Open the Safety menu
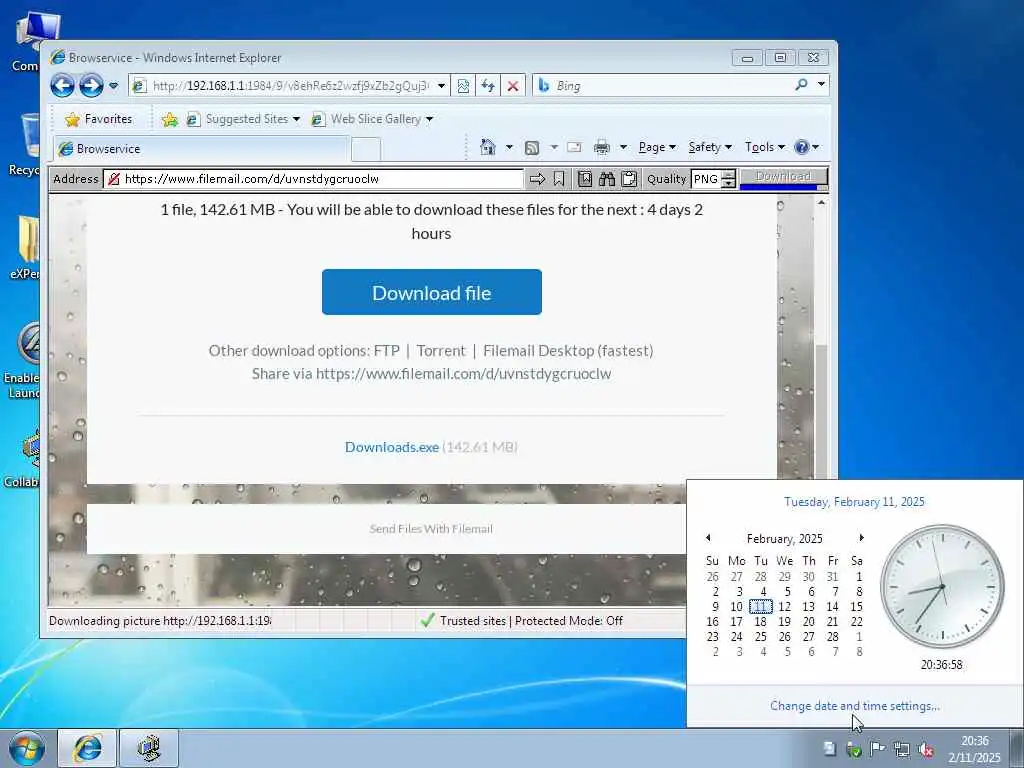1024x768 pixels. click(x=710, y=147)
